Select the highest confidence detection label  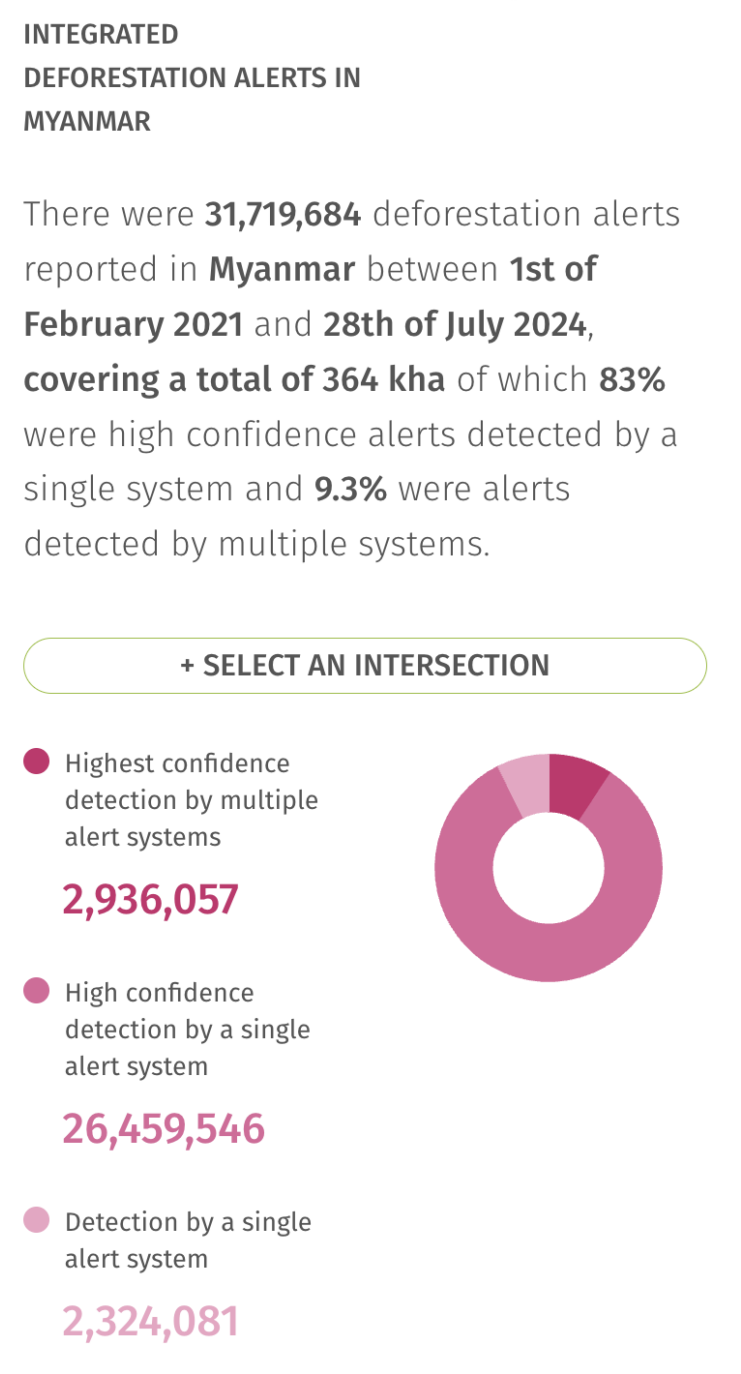click(x=190, y=800)
